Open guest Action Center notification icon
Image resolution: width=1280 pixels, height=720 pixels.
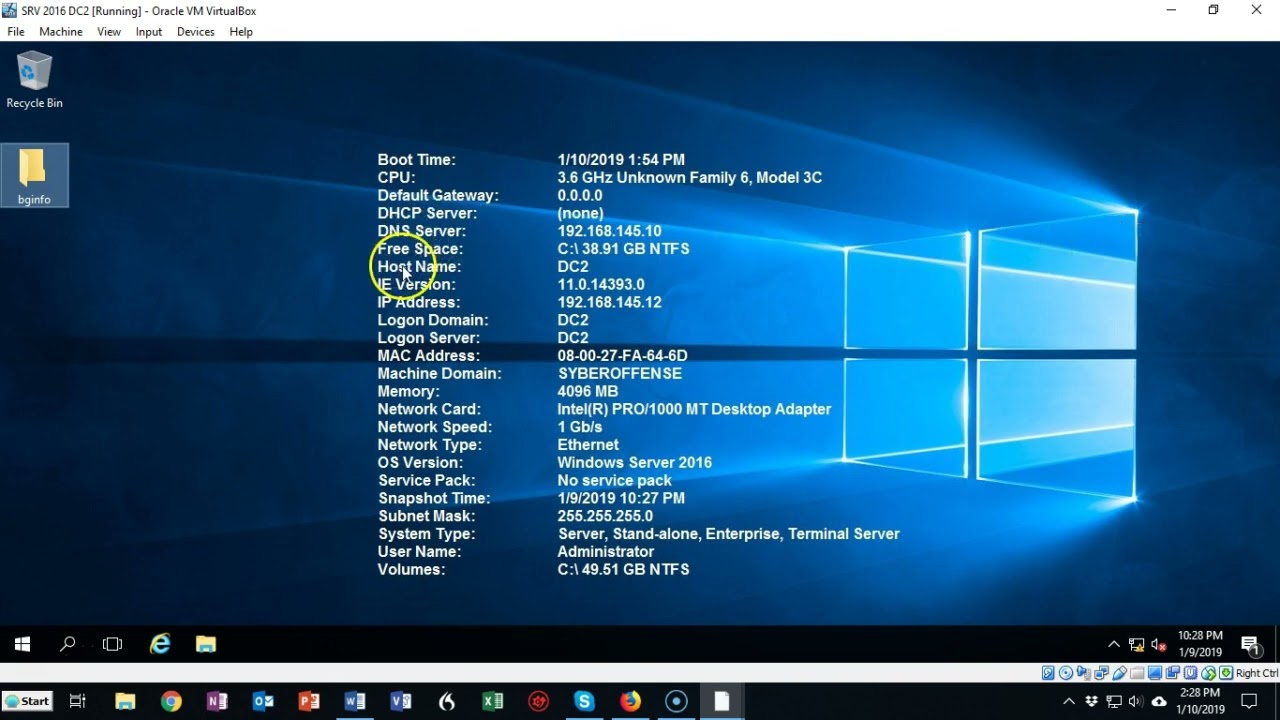1250,645
